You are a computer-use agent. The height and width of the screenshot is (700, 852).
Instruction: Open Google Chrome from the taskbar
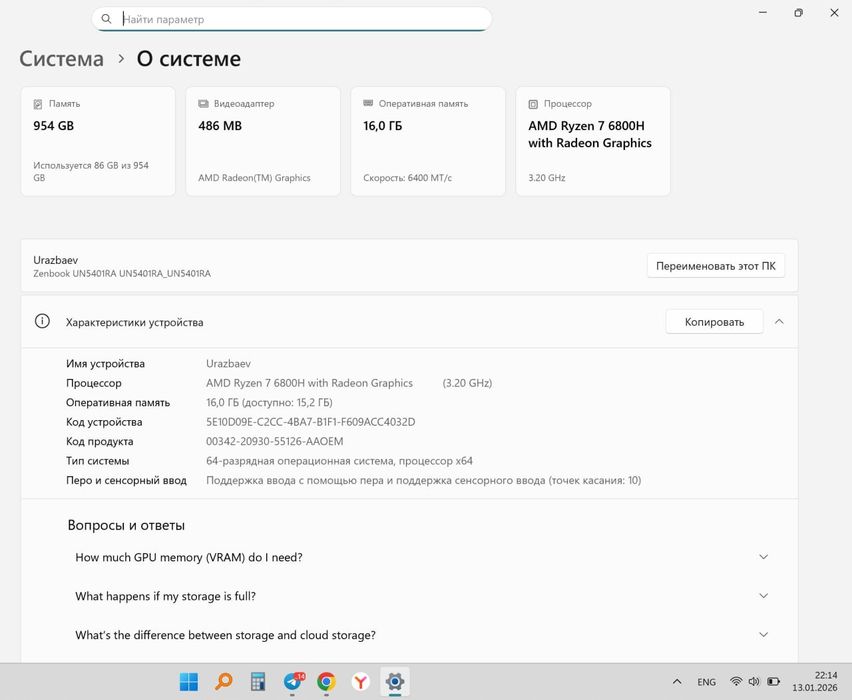(327, 682)
